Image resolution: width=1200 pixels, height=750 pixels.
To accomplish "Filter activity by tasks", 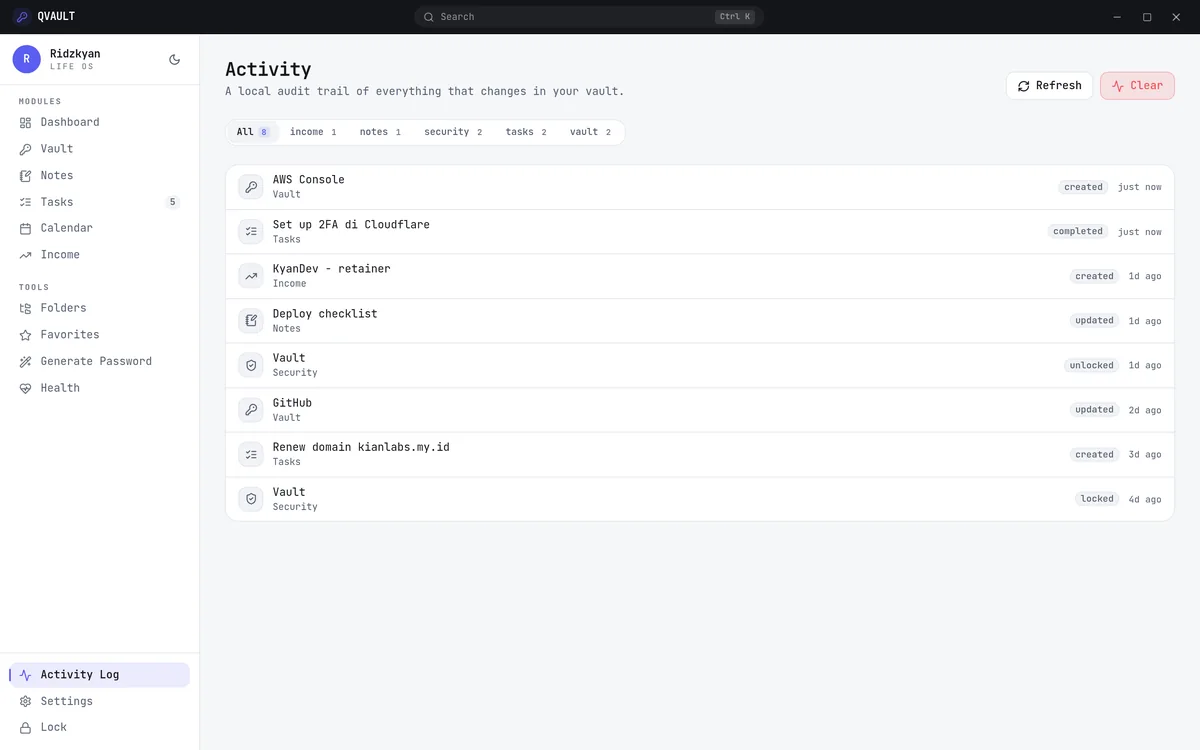I will pos(526,132).
